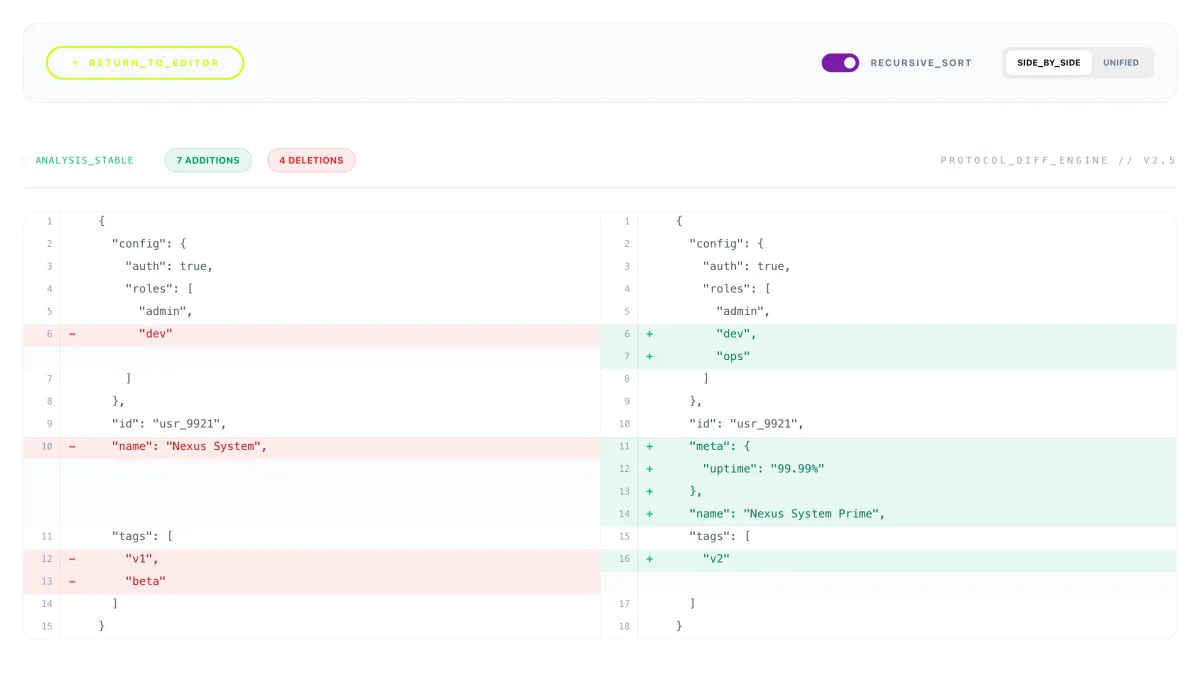This screenshot has width=1200, height=675.
Task: Click right pane "roles": [ line
Action: tap(889, 289)
